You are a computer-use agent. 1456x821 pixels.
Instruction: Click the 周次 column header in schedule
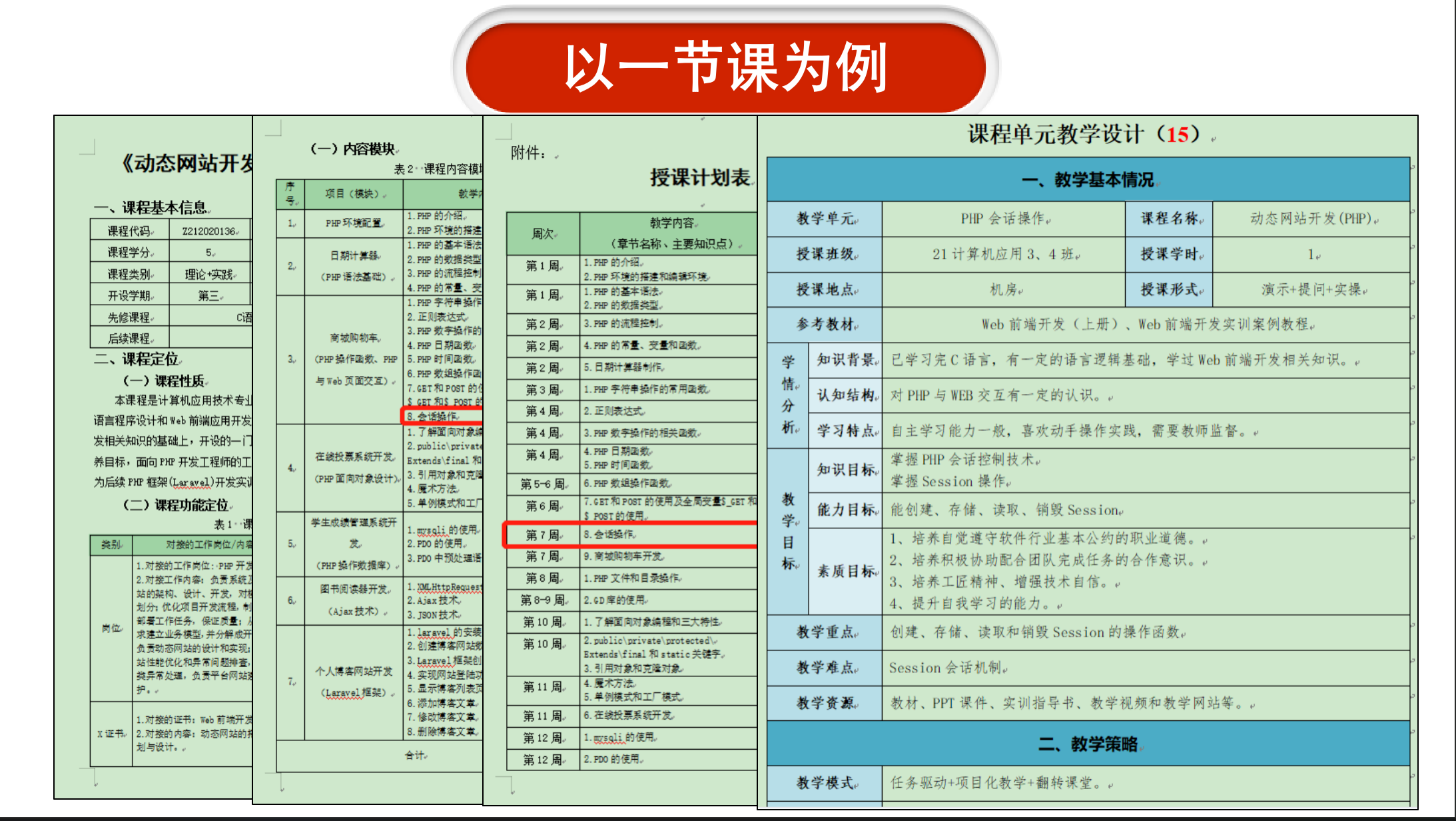pyautogui.click(x=543, y=233)
